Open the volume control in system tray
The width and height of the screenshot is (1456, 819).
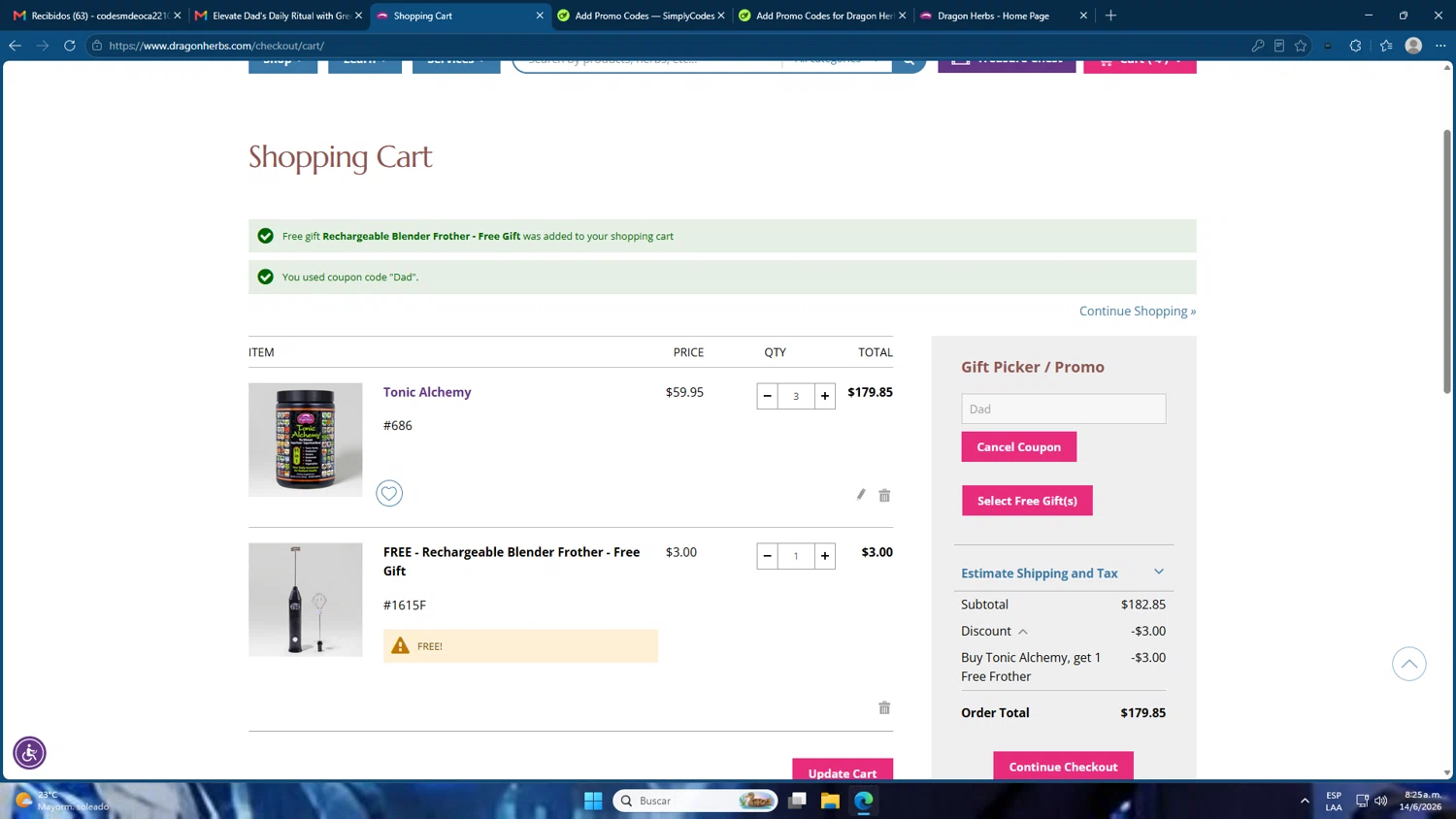tap(1381, 801)
